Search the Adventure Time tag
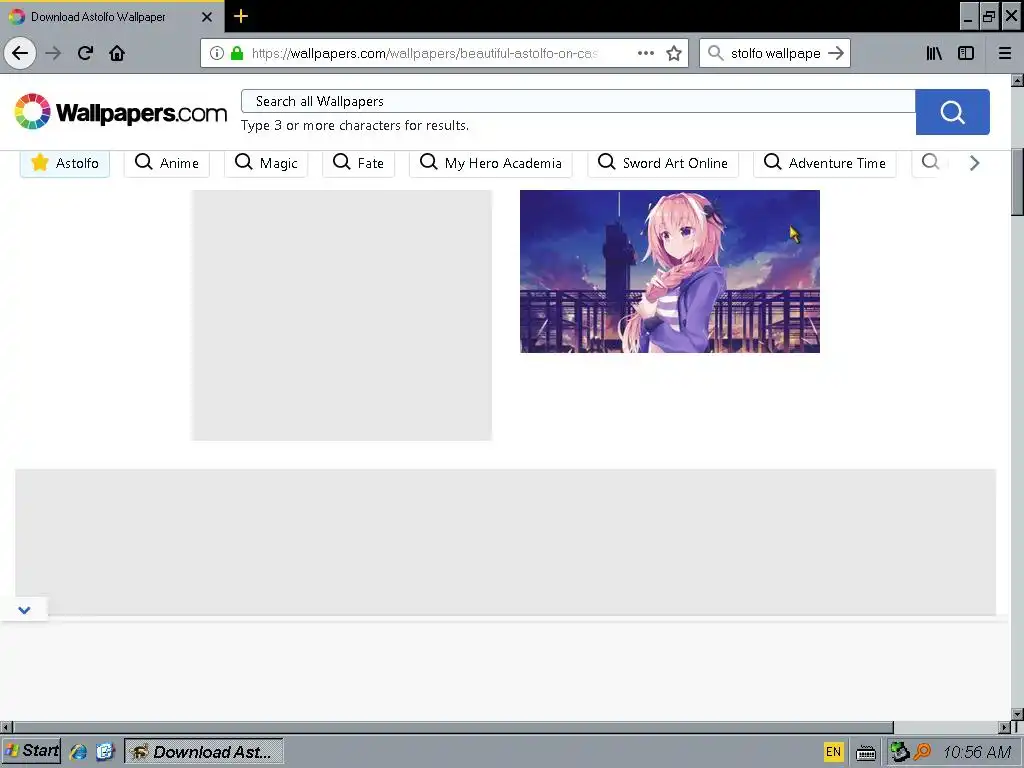The width and height of the screenshot is (1024, 768). click(825, 163)
